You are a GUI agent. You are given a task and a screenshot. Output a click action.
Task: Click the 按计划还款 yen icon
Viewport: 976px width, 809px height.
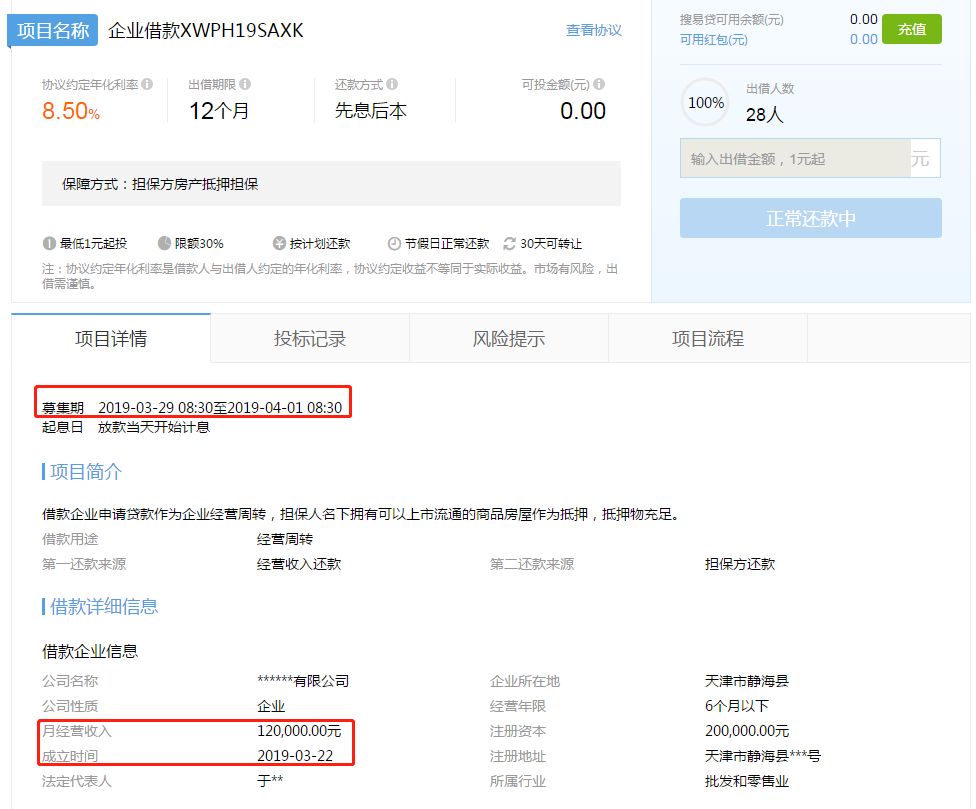pos(279,244)
